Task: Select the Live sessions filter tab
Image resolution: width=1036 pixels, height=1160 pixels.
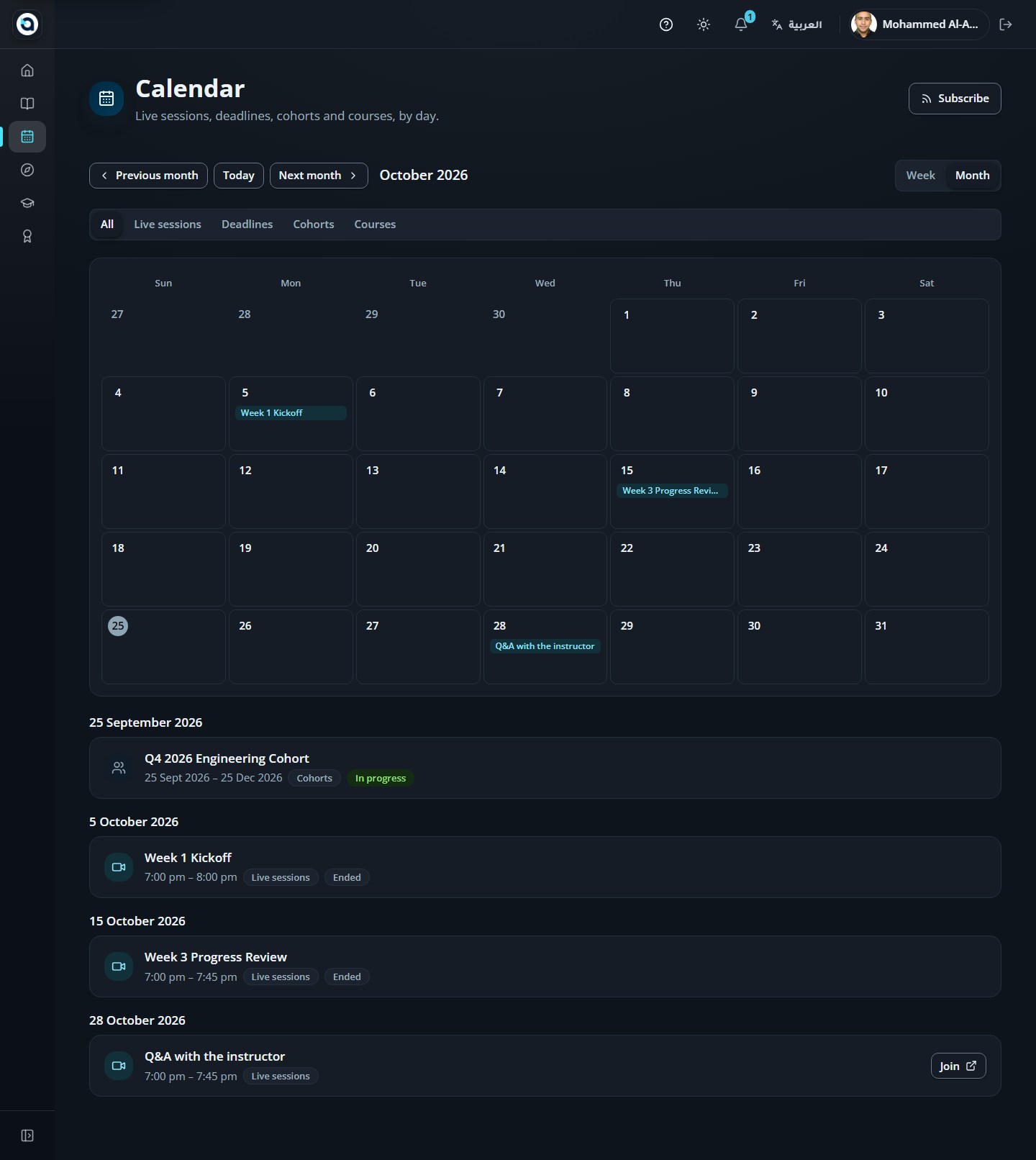Action: click(x=168, y=225)
